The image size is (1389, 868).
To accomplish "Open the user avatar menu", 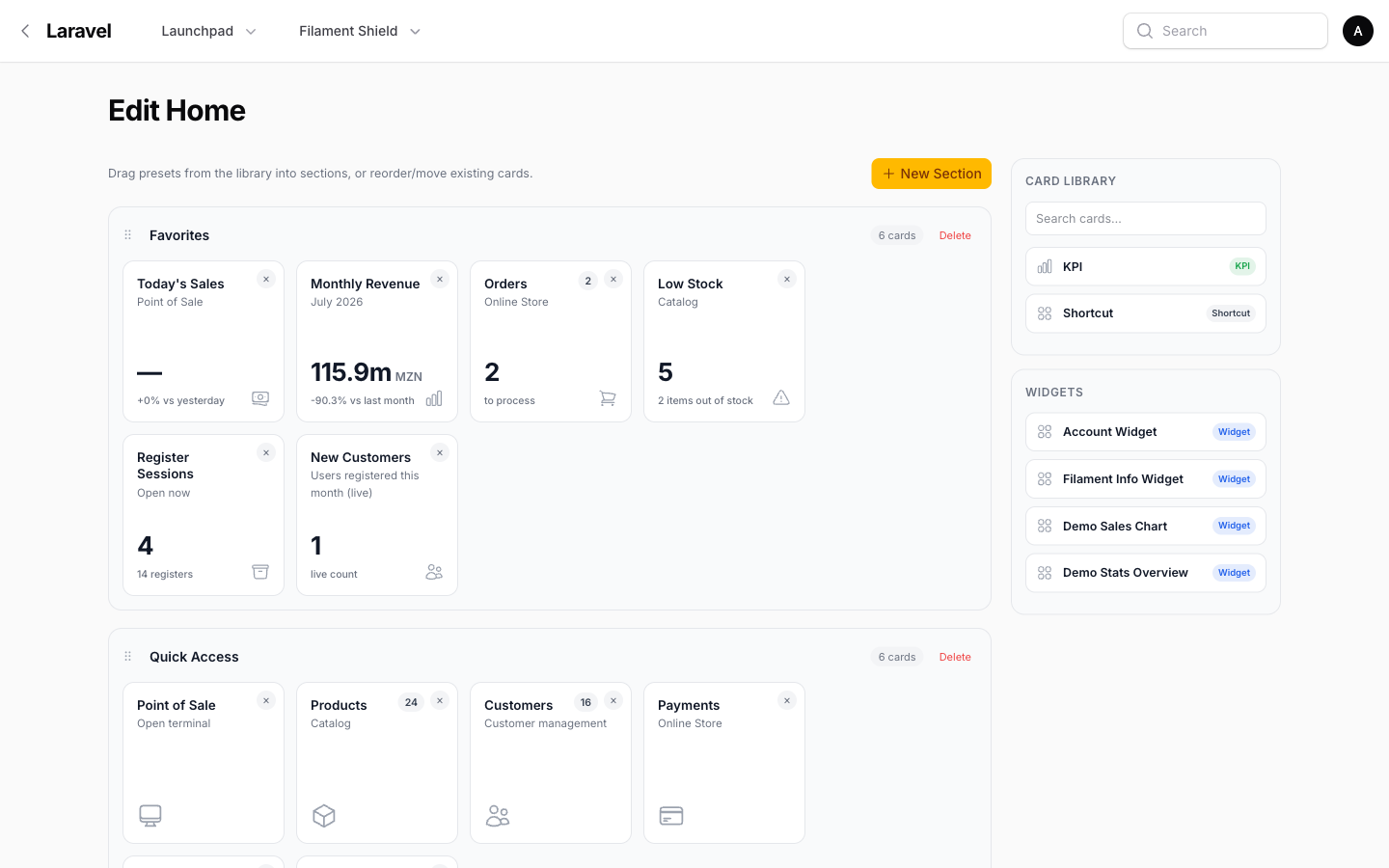I will pyautogui.click(x=1358, y=31).
